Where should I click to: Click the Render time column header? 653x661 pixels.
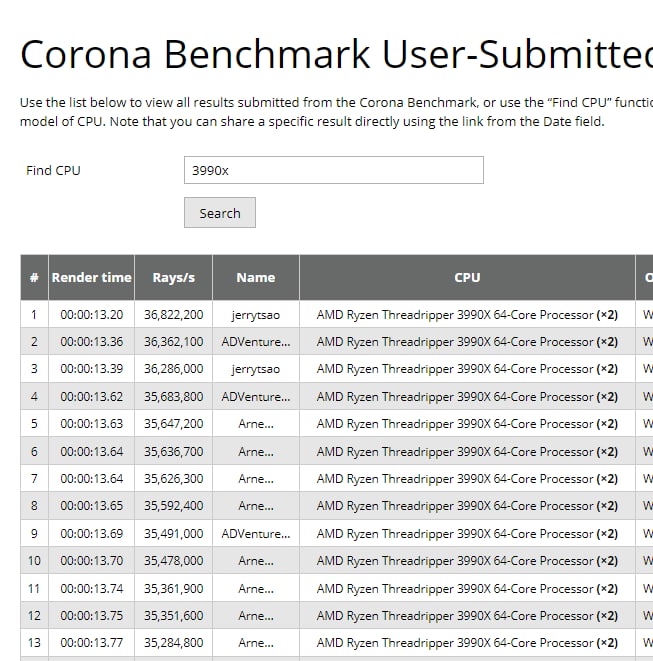91,277
